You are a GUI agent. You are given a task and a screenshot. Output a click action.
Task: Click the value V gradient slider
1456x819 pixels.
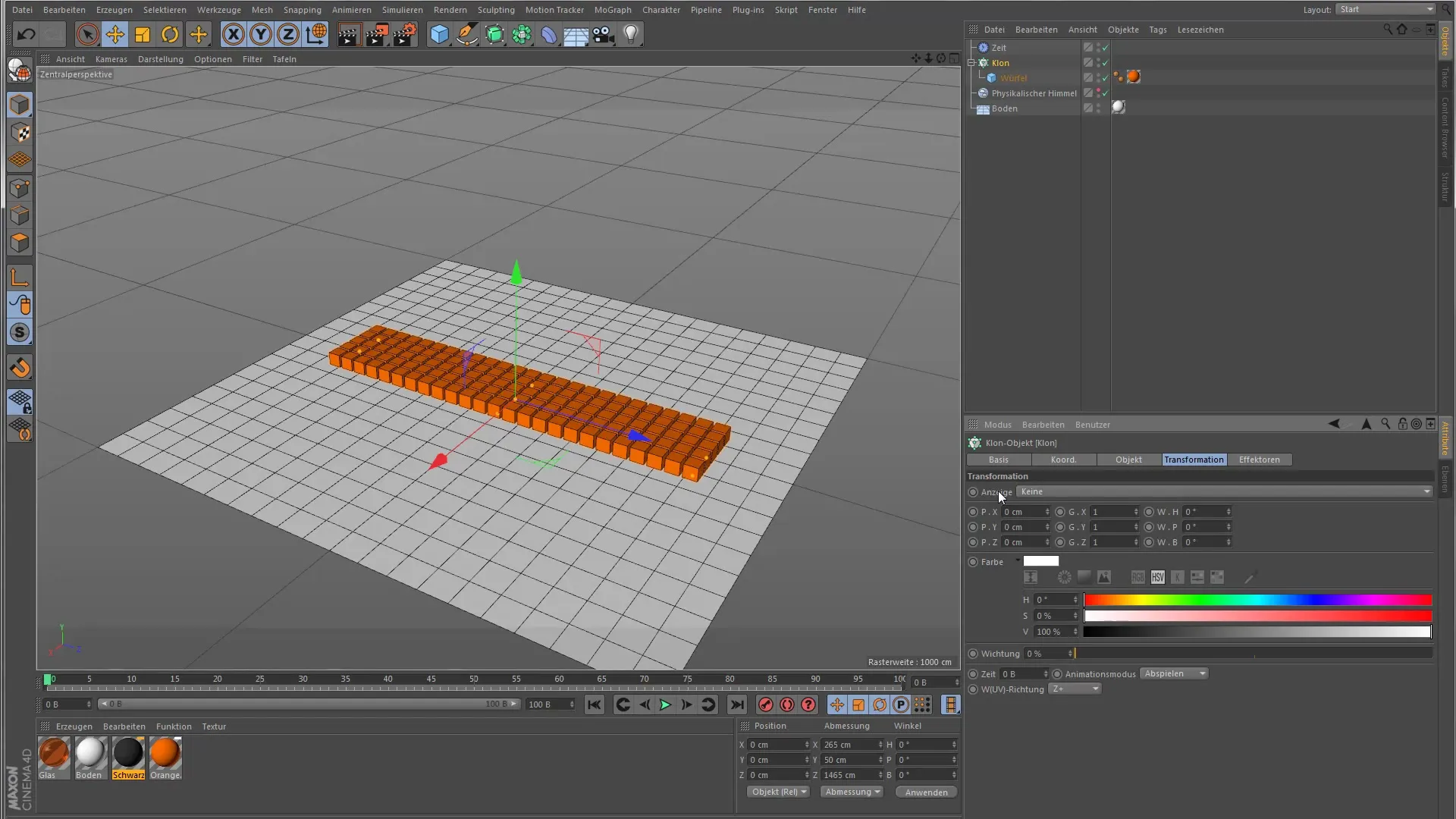click(1257, 632)
